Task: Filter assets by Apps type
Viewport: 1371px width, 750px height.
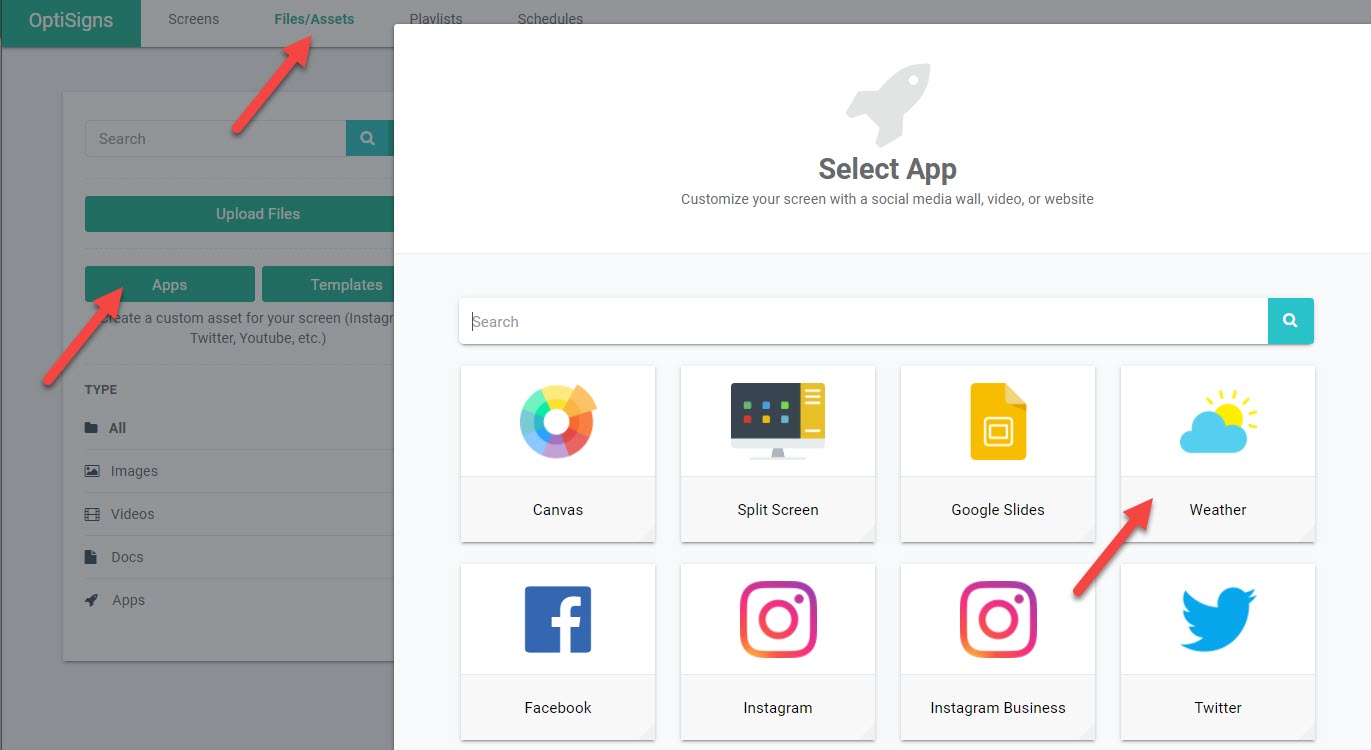Action: pyautogui.click(x=128, y=600)
